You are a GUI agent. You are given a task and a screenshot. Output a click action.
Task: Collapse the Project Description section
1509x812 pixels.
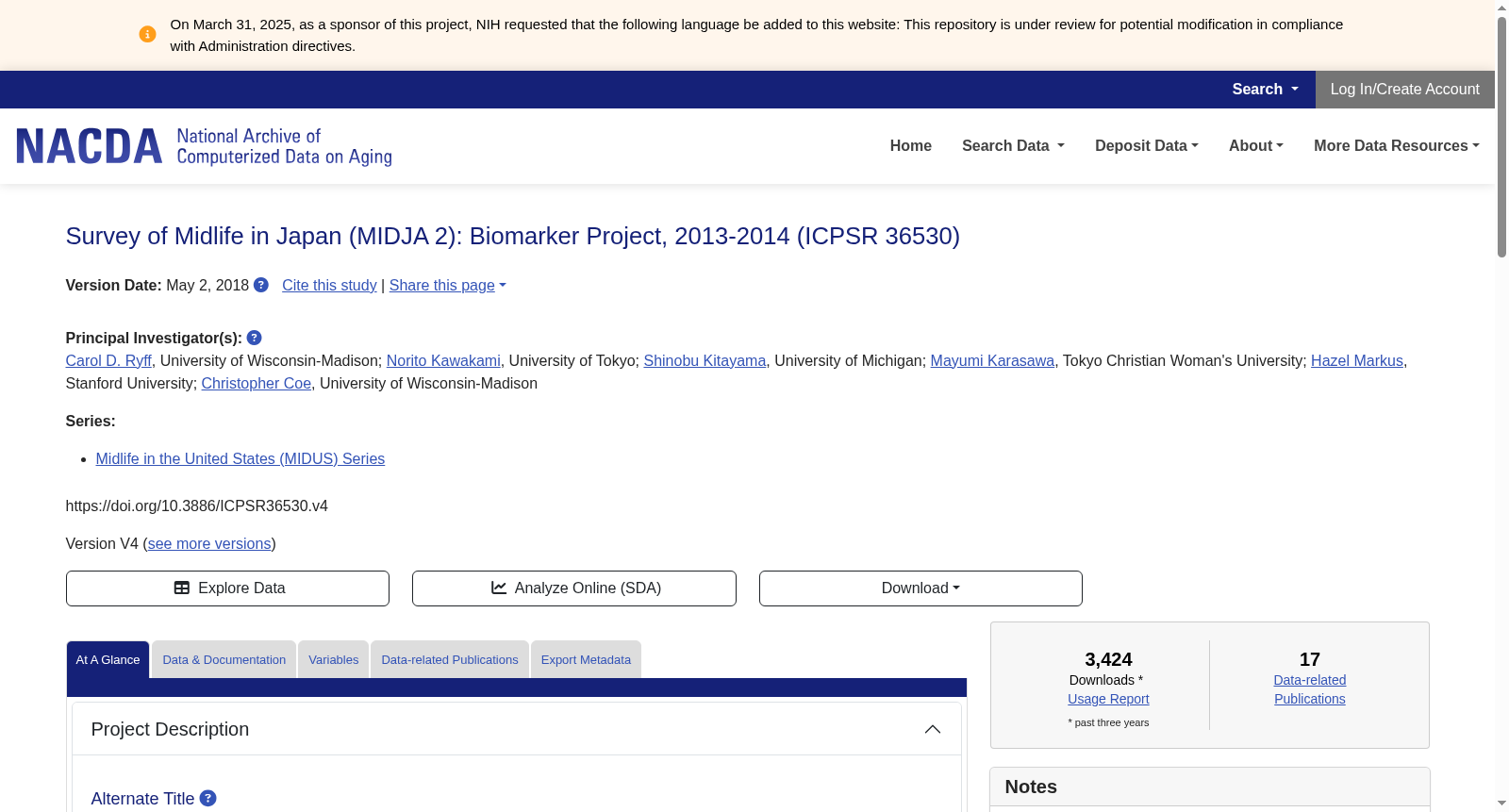(x=933, y=729)
